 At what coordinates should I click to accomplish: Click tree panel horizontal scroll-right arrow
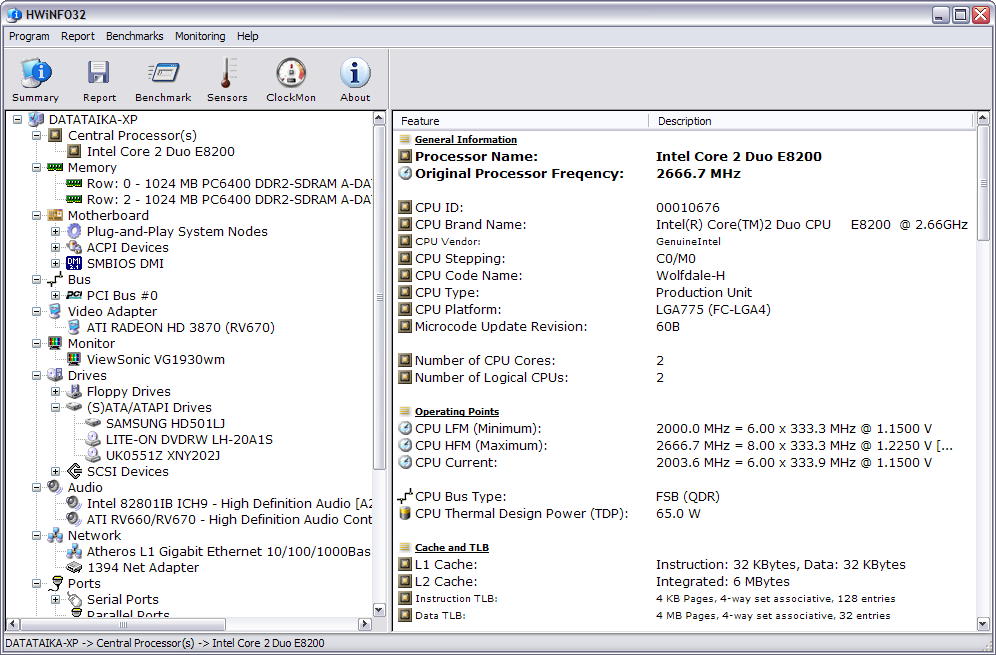point(365,624)
